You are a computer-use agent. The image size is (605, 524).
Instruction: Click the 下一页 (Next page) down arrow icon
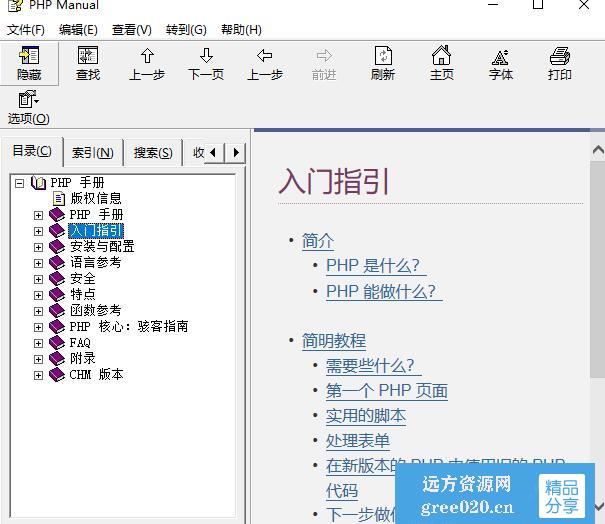point(206,62)
